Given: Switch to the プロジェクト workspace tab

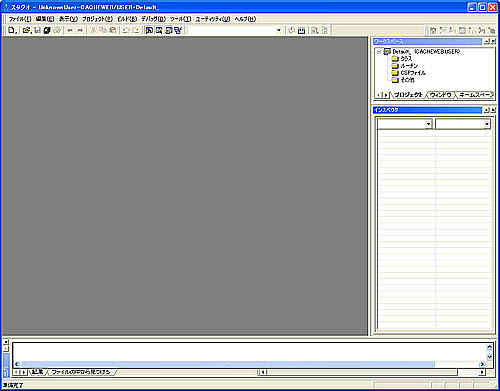Looking at the screenshot, I should pos(408,95).
